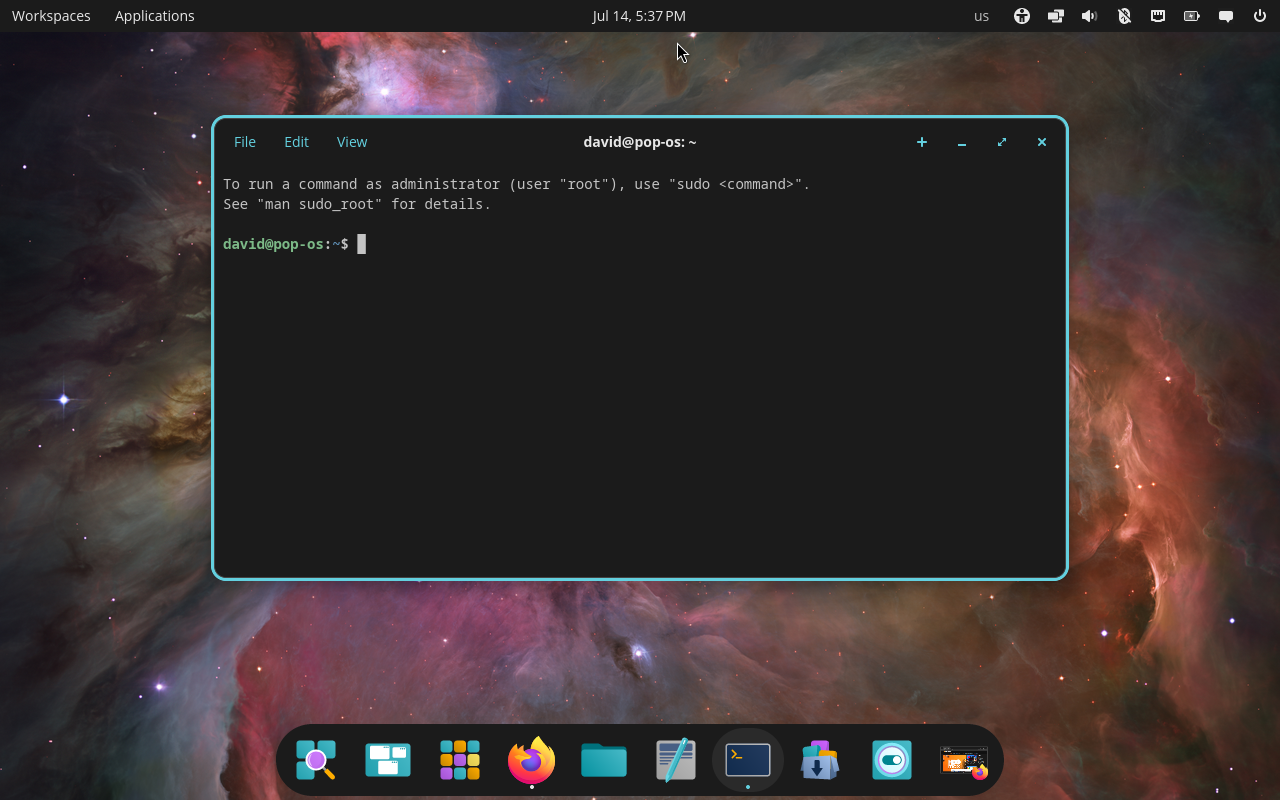Open Workspaces overview in top bar

(x=51, y=16)
